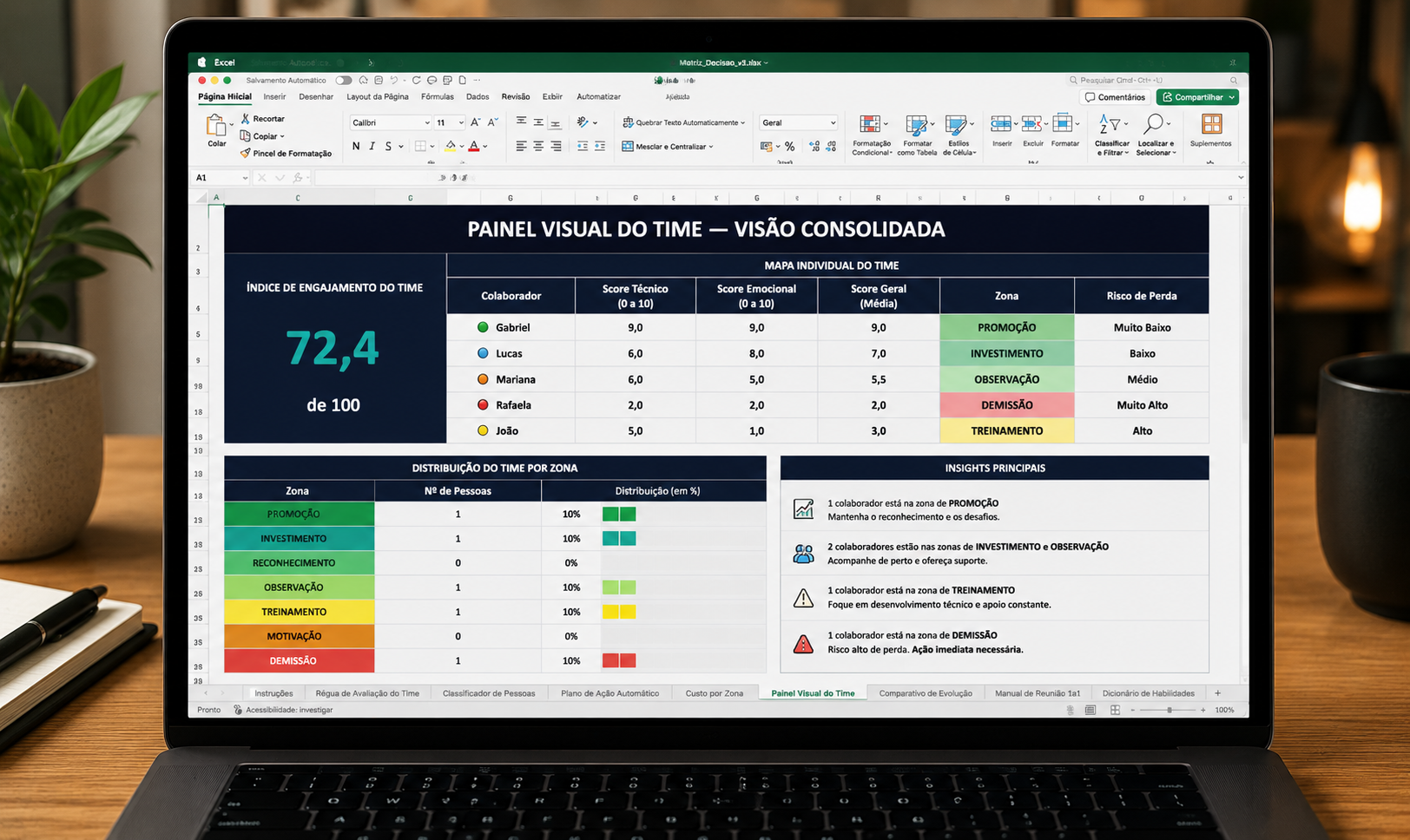Click the underline S button
The height and width of the screenshot is (840, 1410).
click(388, 147)
